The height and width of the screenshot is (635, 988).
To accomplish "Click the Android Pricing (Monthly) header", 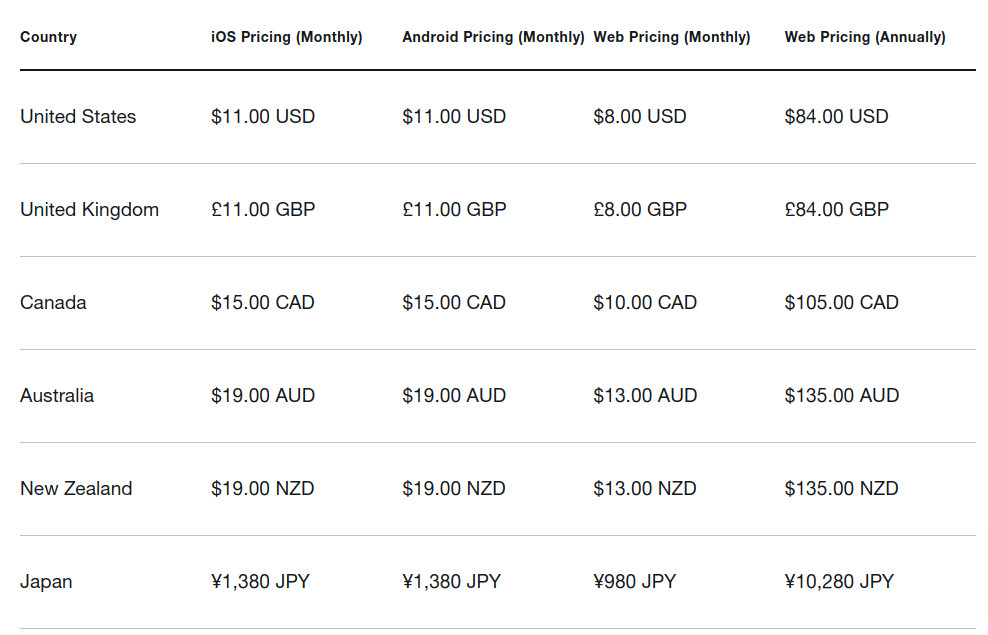I will click(x=493, y=37).
